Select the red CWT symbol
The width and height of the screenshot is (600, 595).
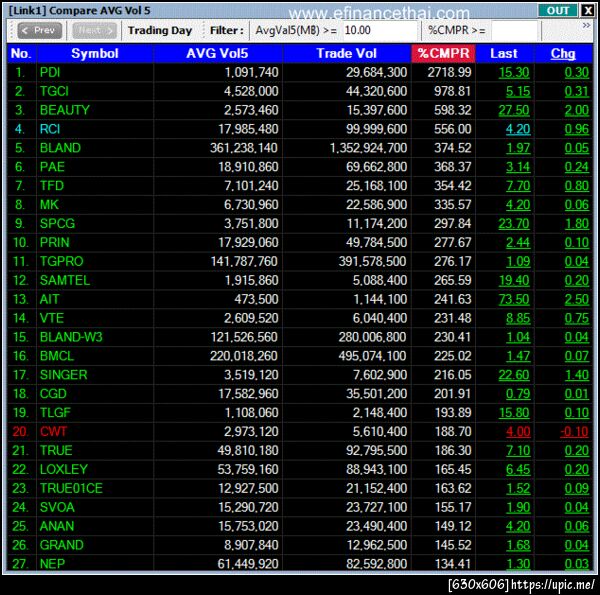pos(53,432)
